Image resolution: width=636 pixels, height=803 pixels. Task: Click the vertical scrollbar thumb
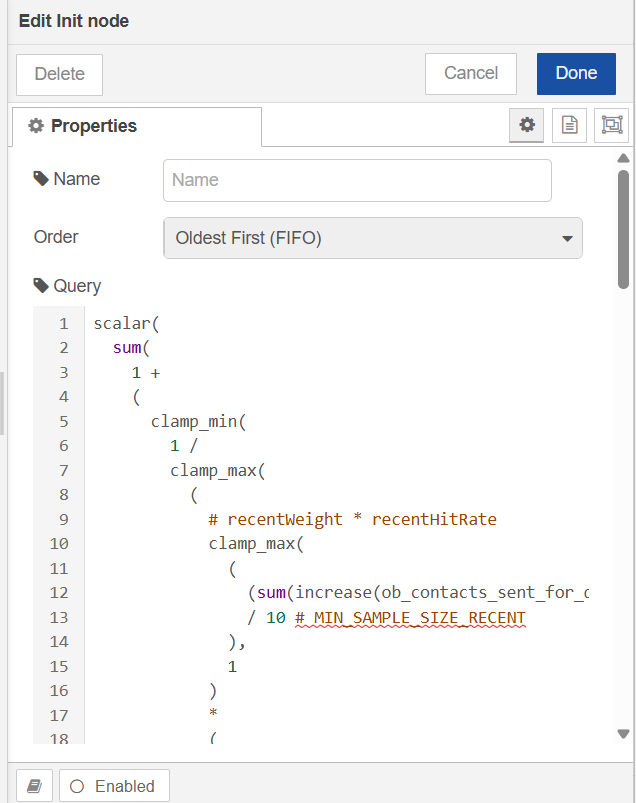pyautogui.click(x=623, y=229)
